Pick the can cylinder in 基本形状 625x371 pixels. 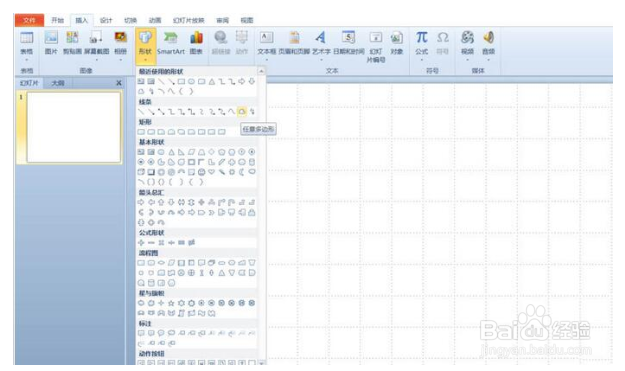click(x=252, y=162)
